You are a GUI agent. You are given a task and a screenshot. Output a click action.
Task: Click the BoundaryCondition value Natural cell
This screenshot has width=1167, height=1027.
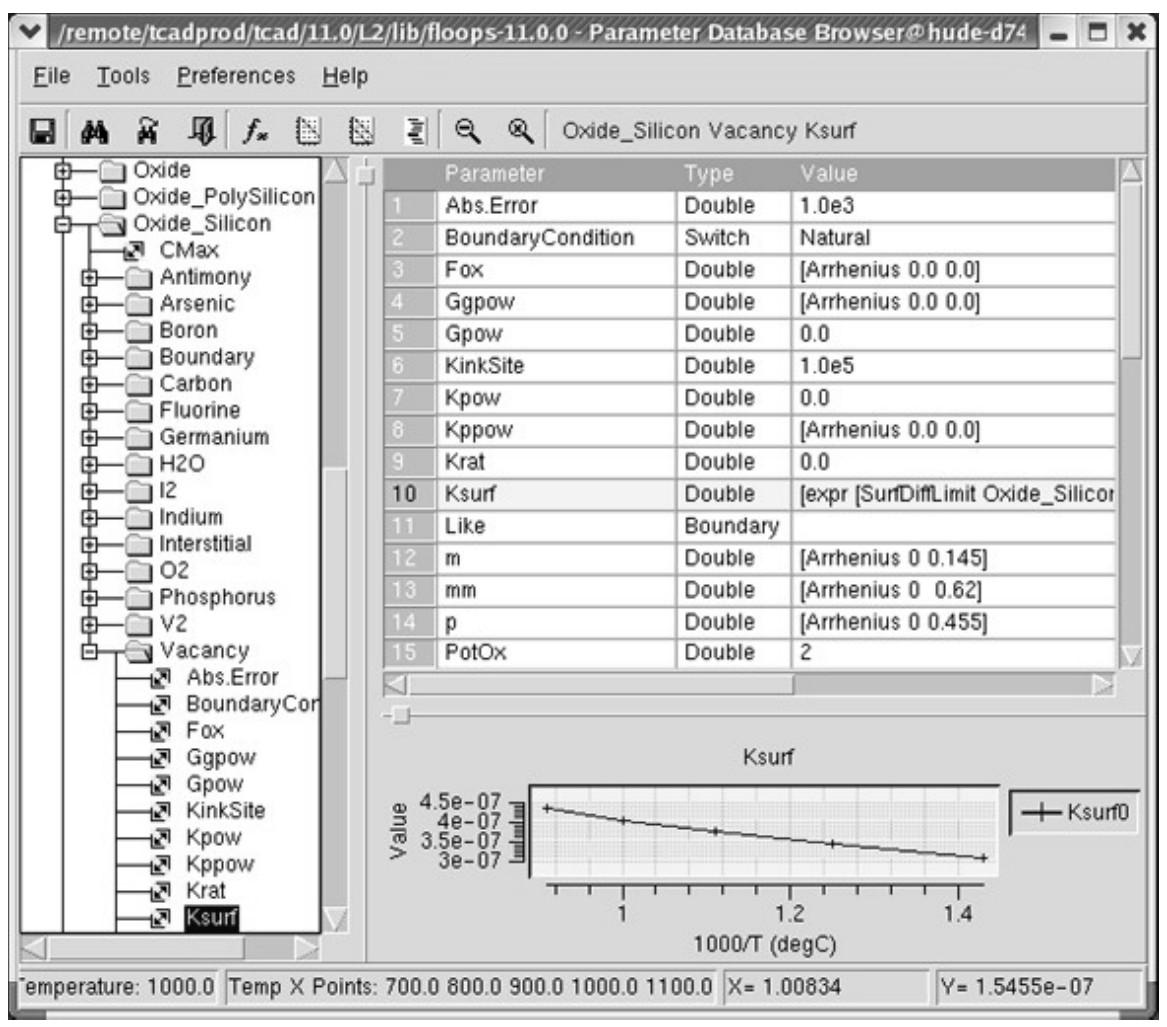pyautogui.click(x=953, y=238)
